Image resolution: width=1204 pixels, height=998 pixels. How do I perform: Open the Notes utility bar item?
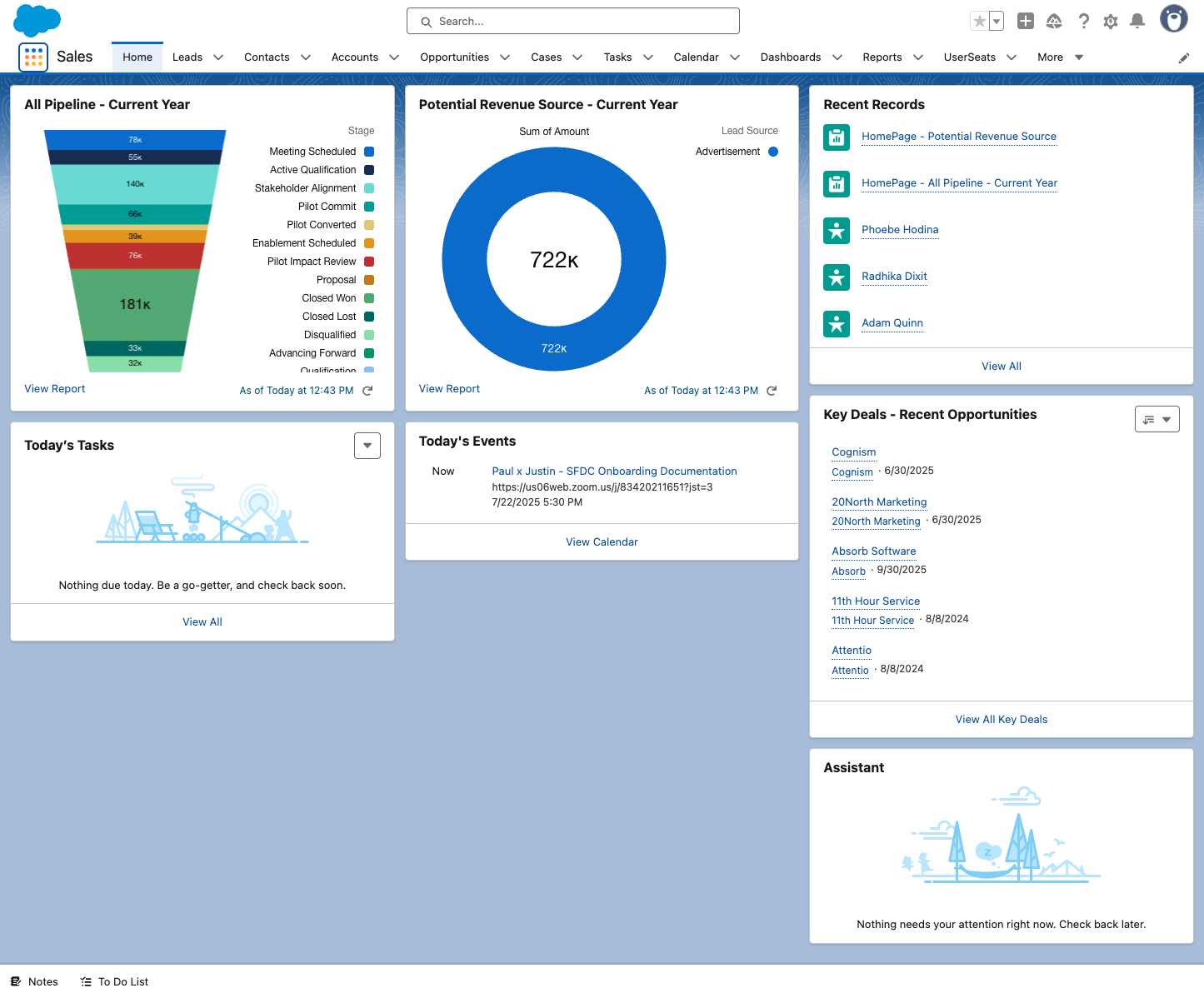pos(34,981)
